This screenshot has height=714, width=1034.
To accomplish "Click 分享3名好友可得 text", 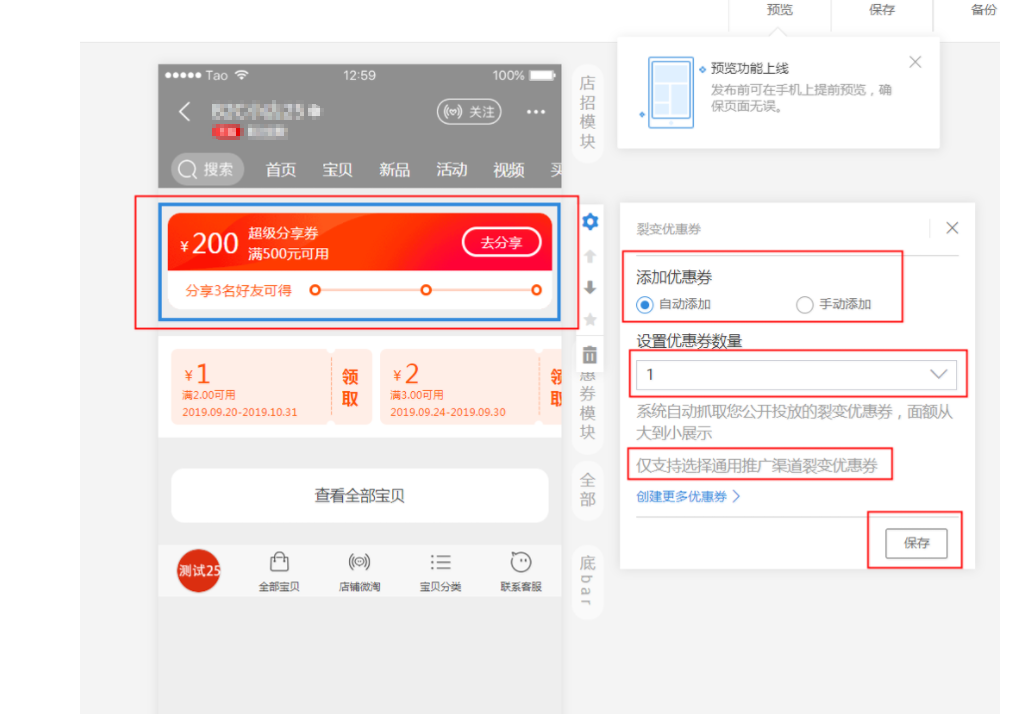I will [239, 291].
